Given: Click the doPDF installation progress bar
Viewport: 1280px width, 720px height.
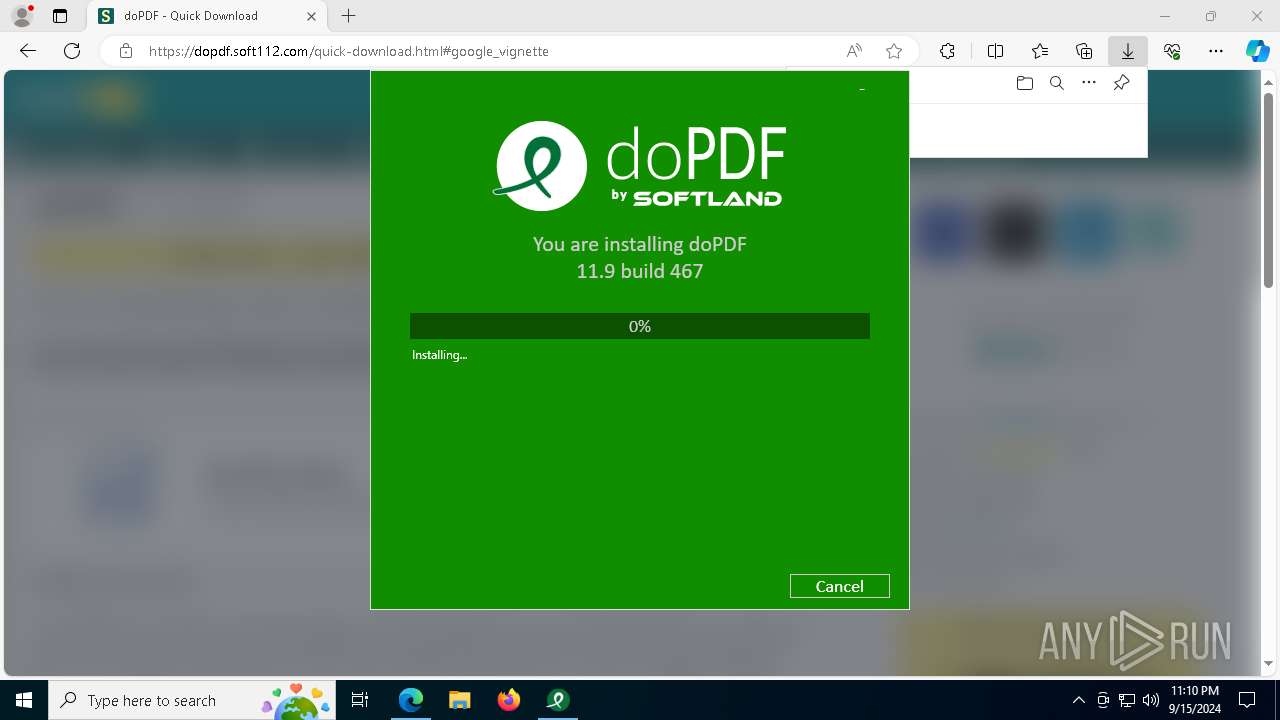Looking at the screenshot, I should pyautogui.click(x=639, y=326).
